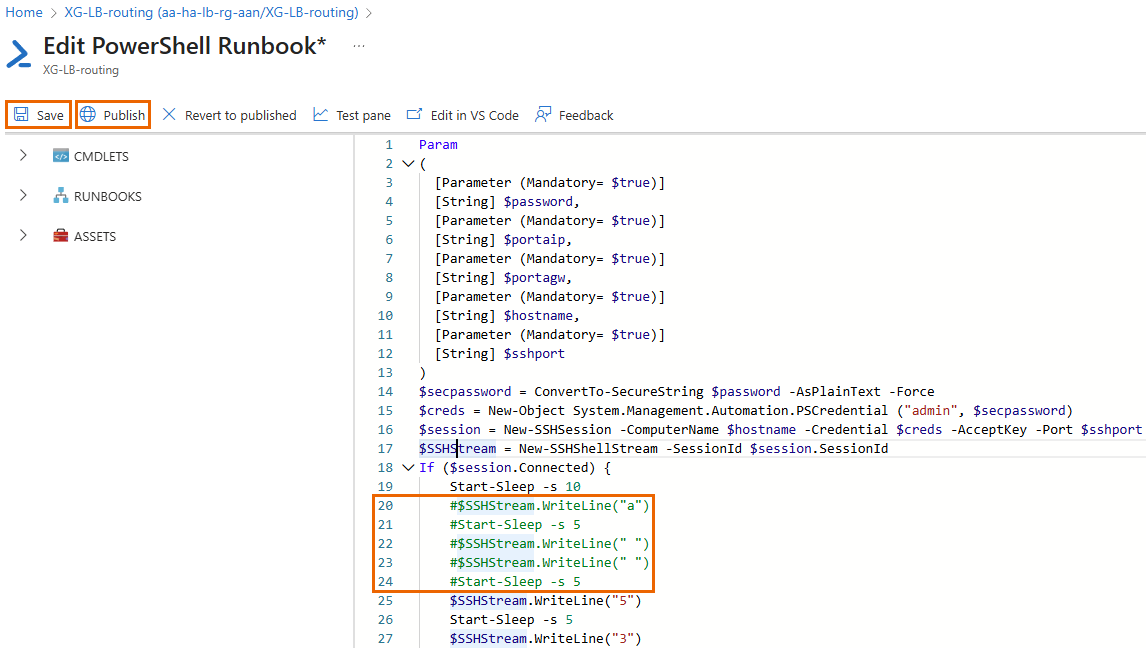Expand the CMDLETS section

point(22,155)
